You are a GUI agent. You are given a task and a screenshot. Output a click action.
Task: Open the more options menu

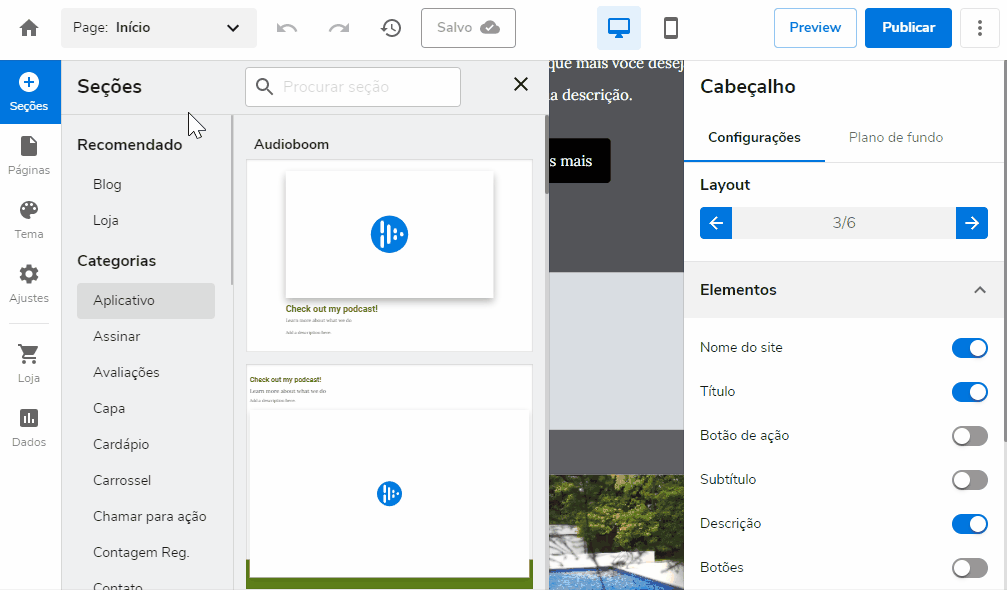point(979,28)
